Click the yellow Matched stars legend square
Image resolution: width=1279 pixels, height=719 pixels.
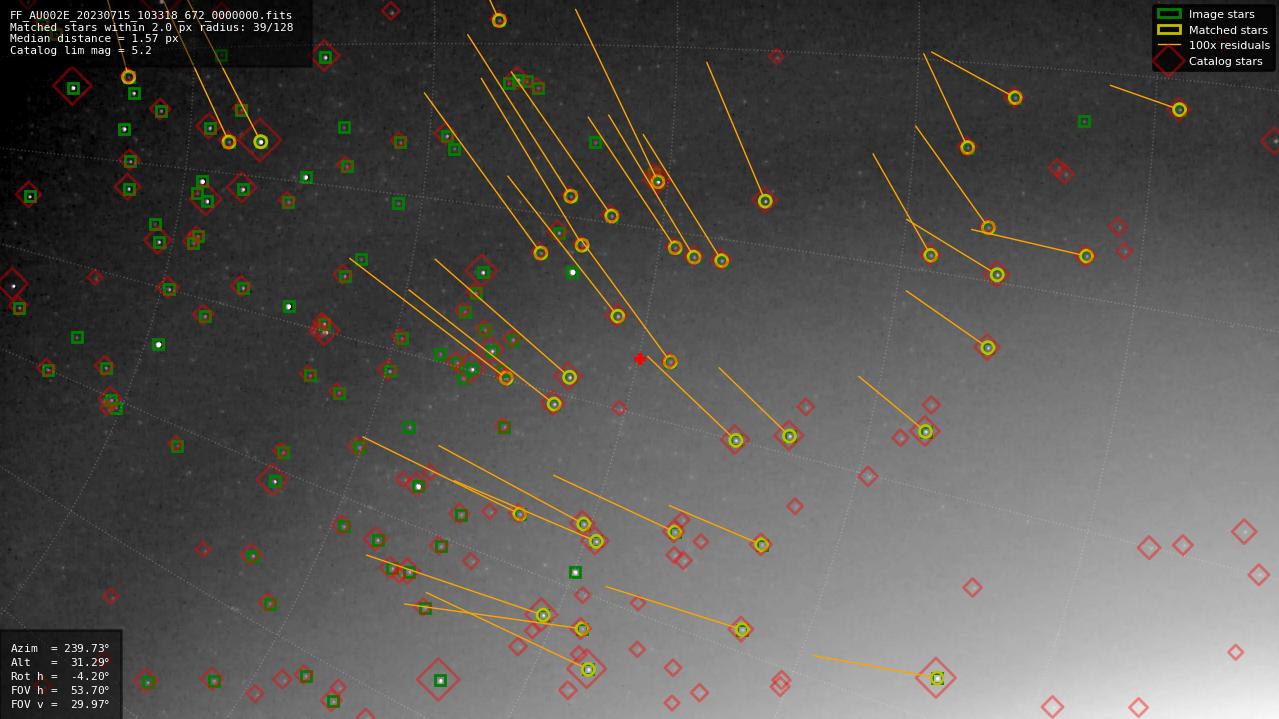click(x=1168, y=30)
